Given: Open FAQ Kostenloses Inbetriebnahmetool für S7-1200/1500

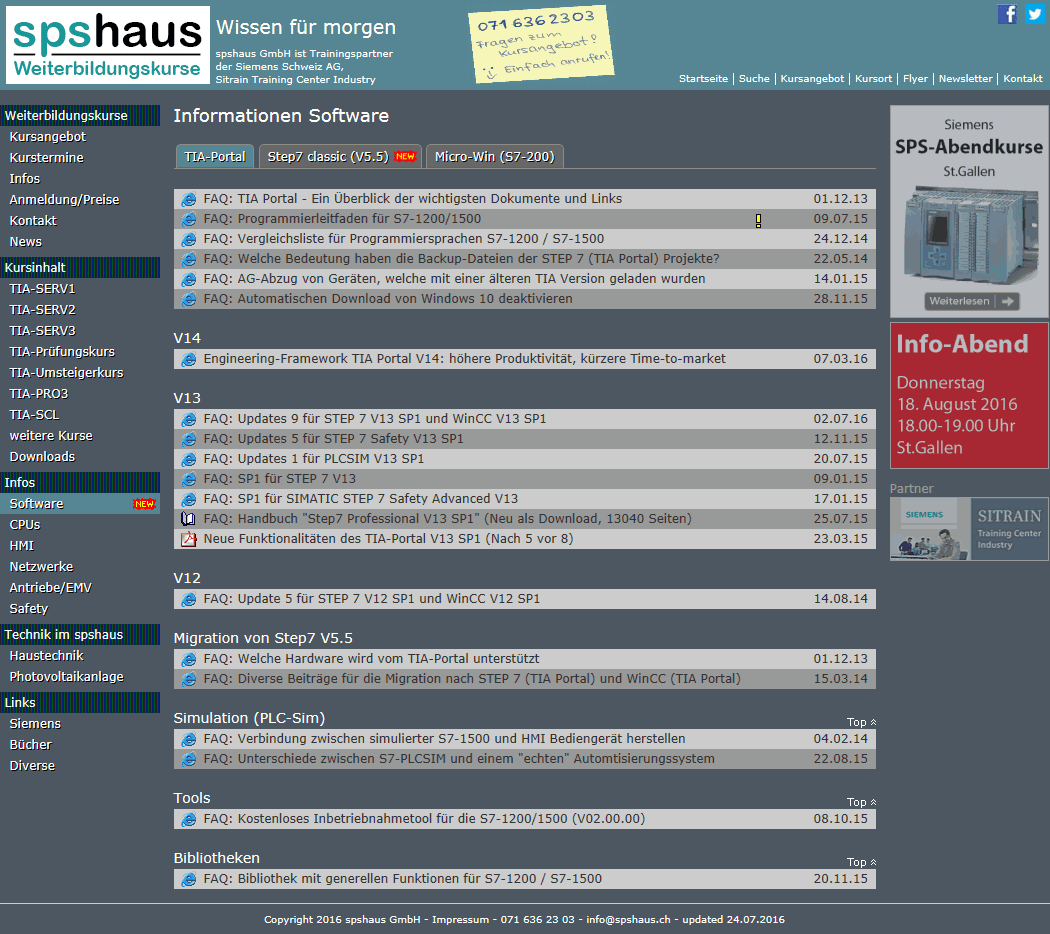Looking at the screenshot, I should coord(424,820).
